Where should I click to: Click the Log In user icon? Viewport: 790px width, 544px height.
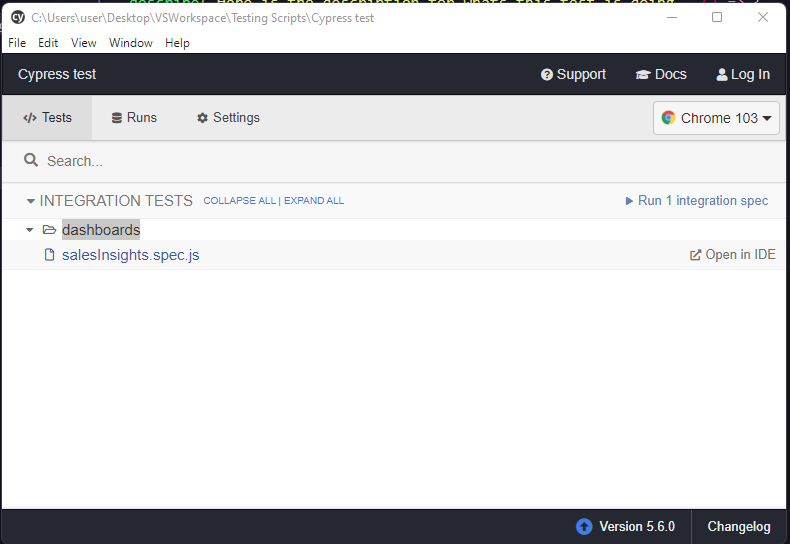pyautogui.click(x=722, y=75)
